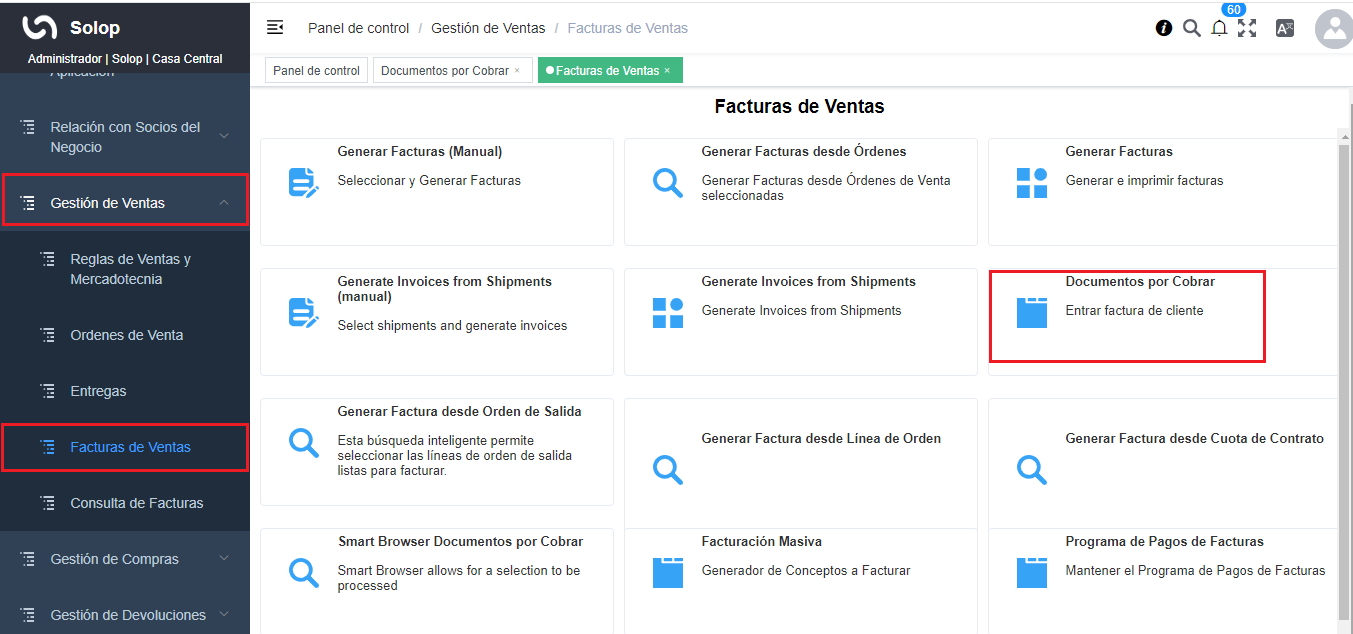This screenshot has height=634, width=1353.
Task: Click the info icon in top bar
Action: click(x=1164, y=28)
